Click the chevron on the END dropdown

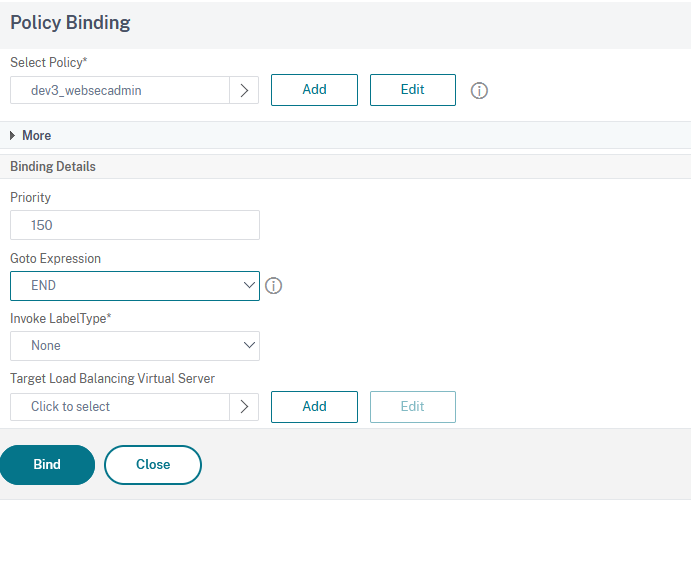coord(249,286)
